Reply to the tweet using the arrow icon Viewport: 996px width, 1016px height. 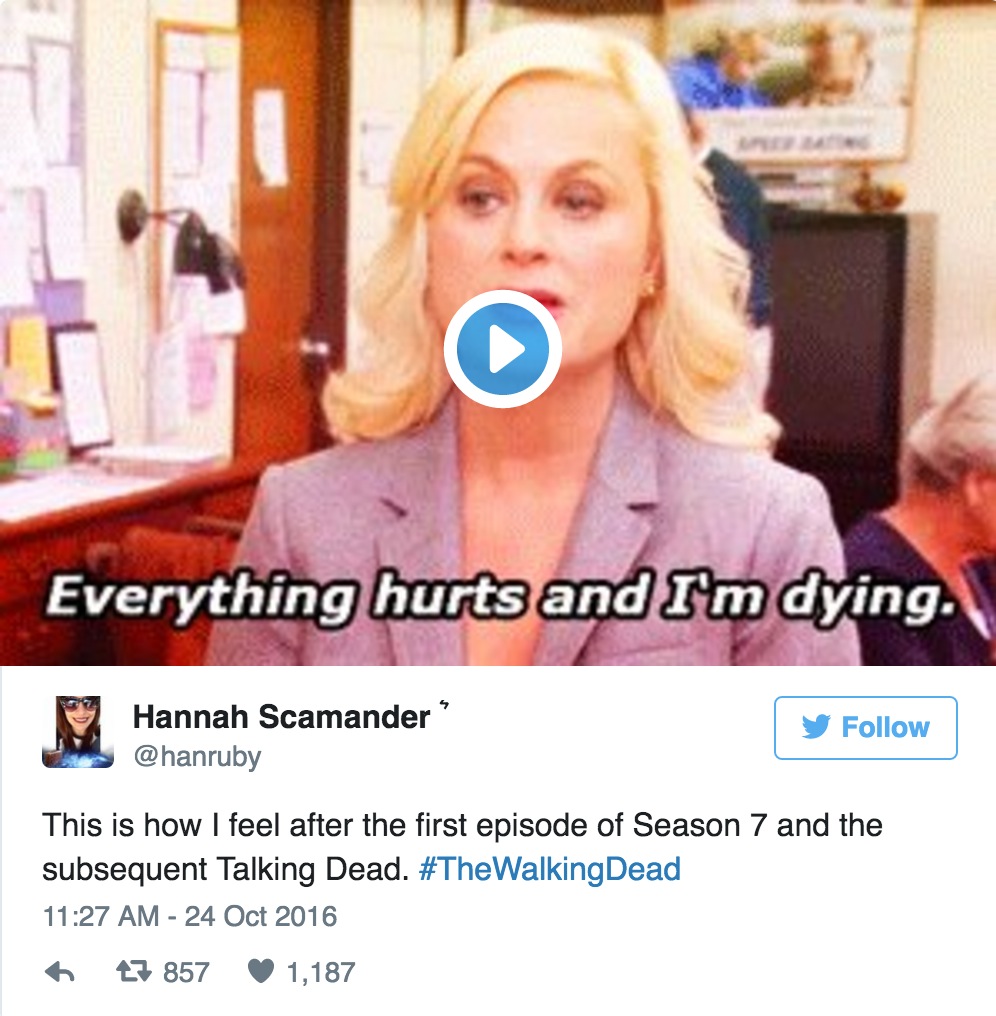tap(60, 972)
